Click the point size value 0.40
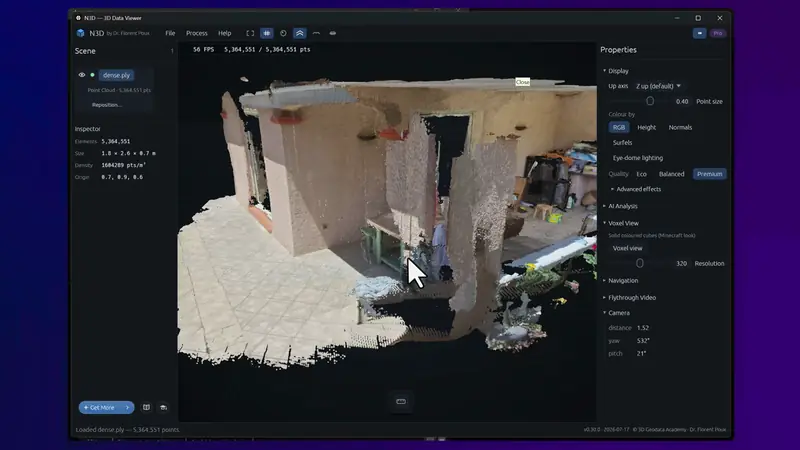This screenshot has width=800, height=450. click(x=682, y=102)
